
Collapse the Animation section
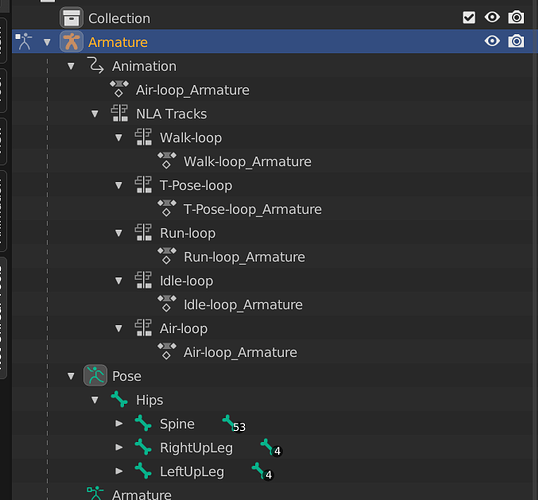point(71,66)
